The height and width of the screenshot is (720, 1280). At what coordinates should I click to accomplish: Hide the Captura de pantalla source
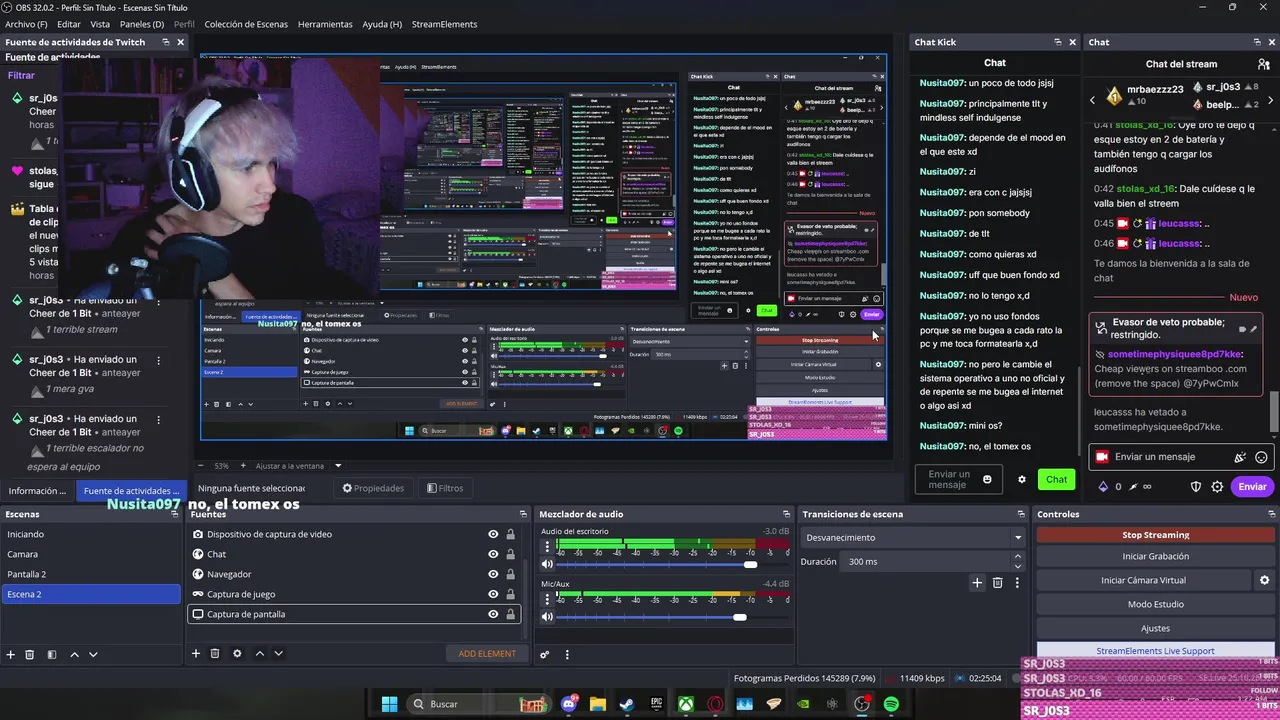[x=493, y=614]
